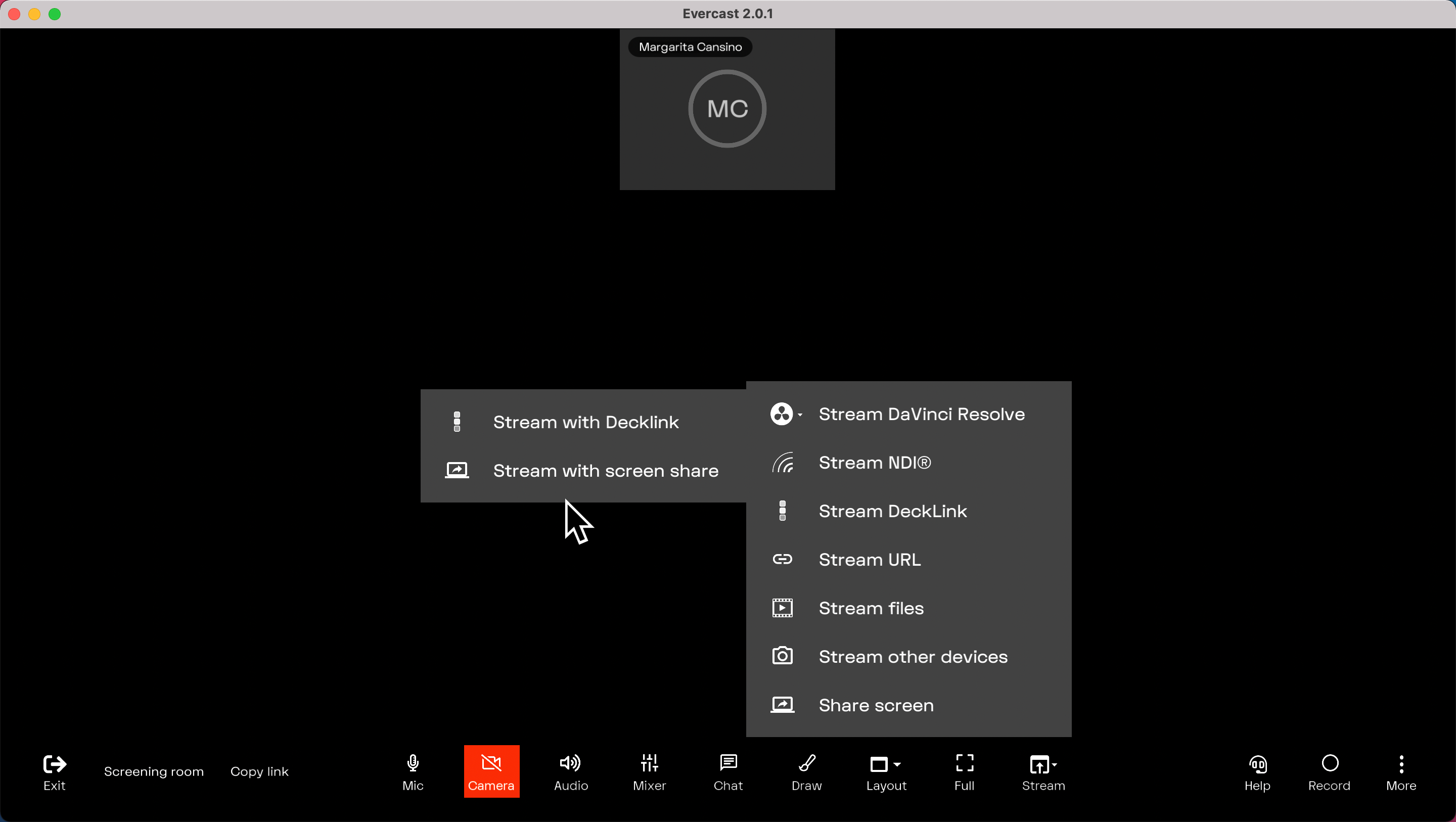Viewport: 1456px width, 822px height.
Task: Click the MC avatar circle
Action: coord(727,109)
